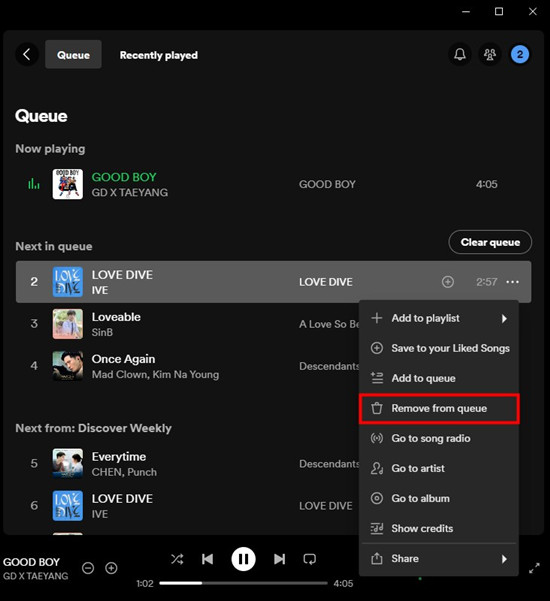
Task: Select Show credits
Action: pos(439,529)
